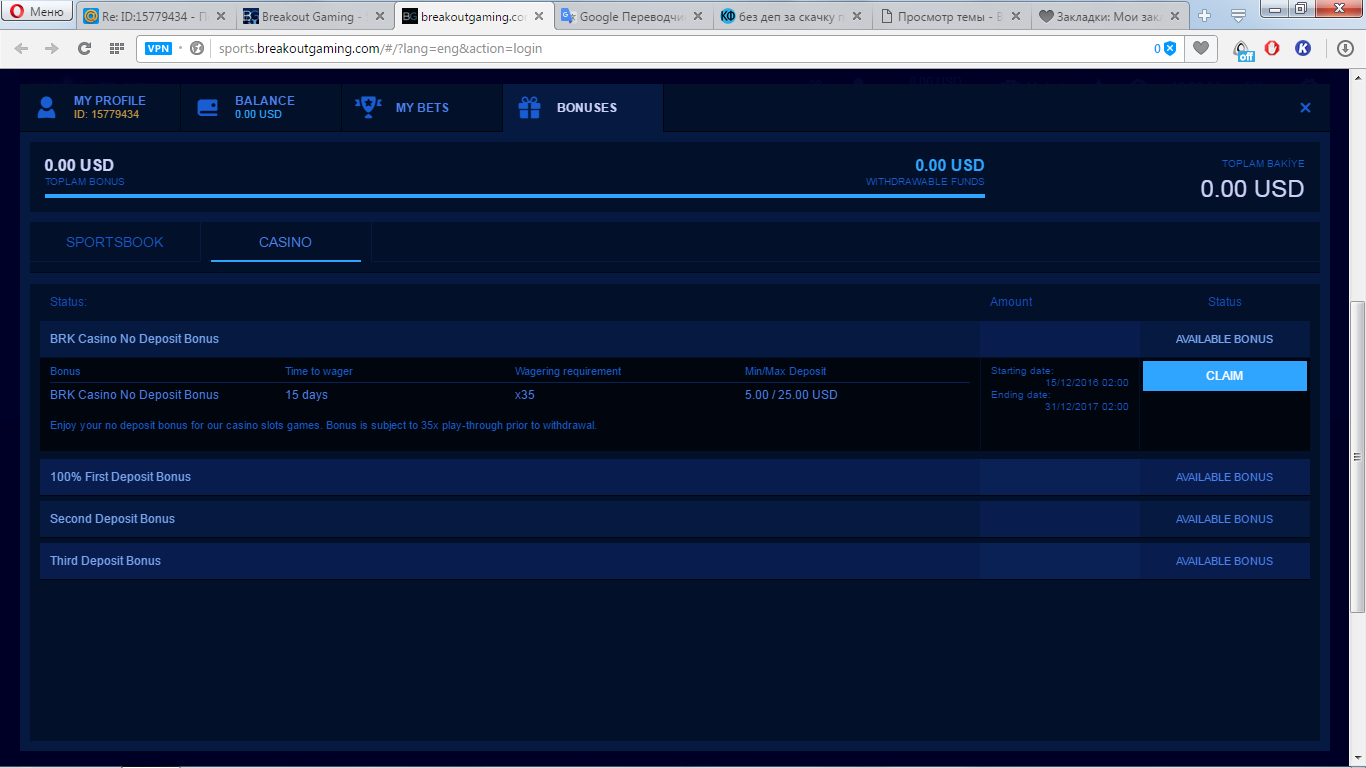Close the без деп за скачку tab
This screenshot has width=1366, height=768.
pos(858,16)
